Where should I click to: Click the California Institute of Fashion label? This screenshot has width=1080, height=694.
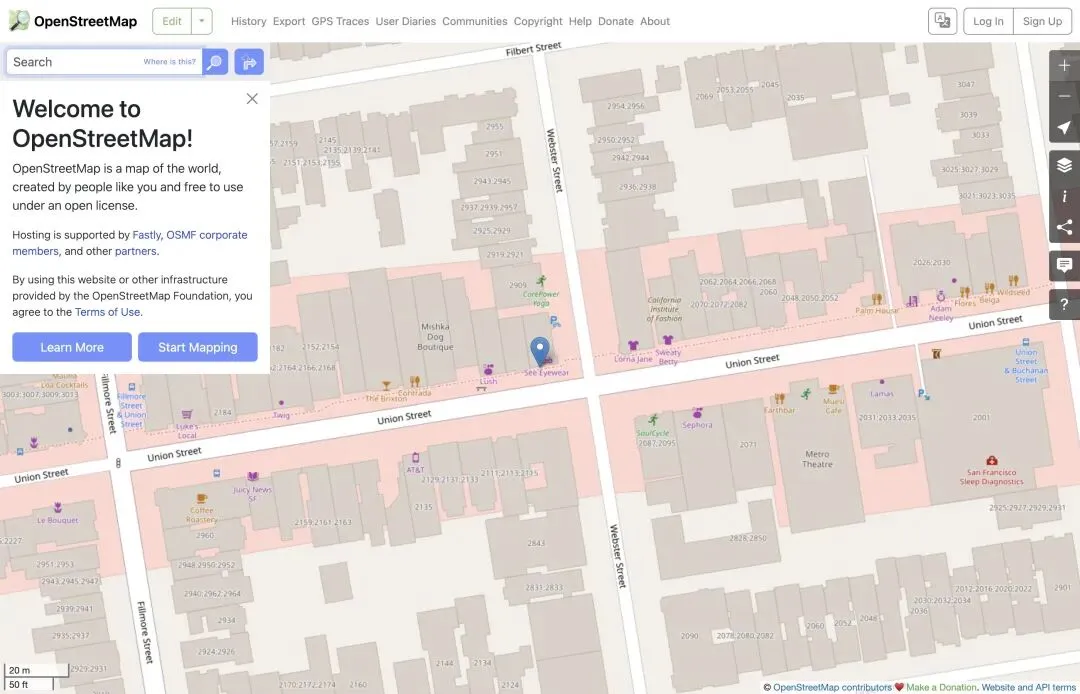pos(664,309)
